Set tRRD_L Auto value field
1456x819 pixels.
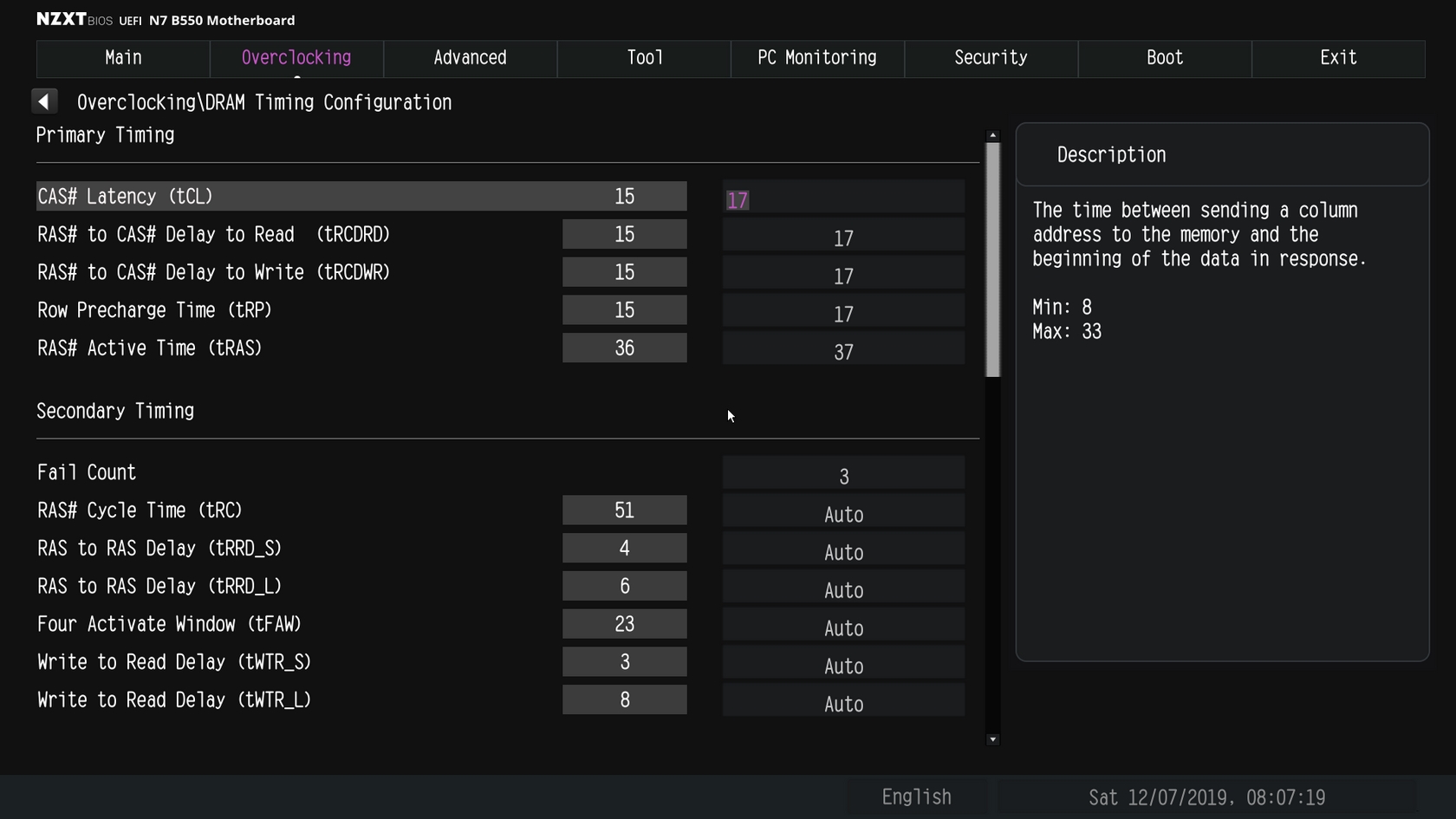point(843,588)
